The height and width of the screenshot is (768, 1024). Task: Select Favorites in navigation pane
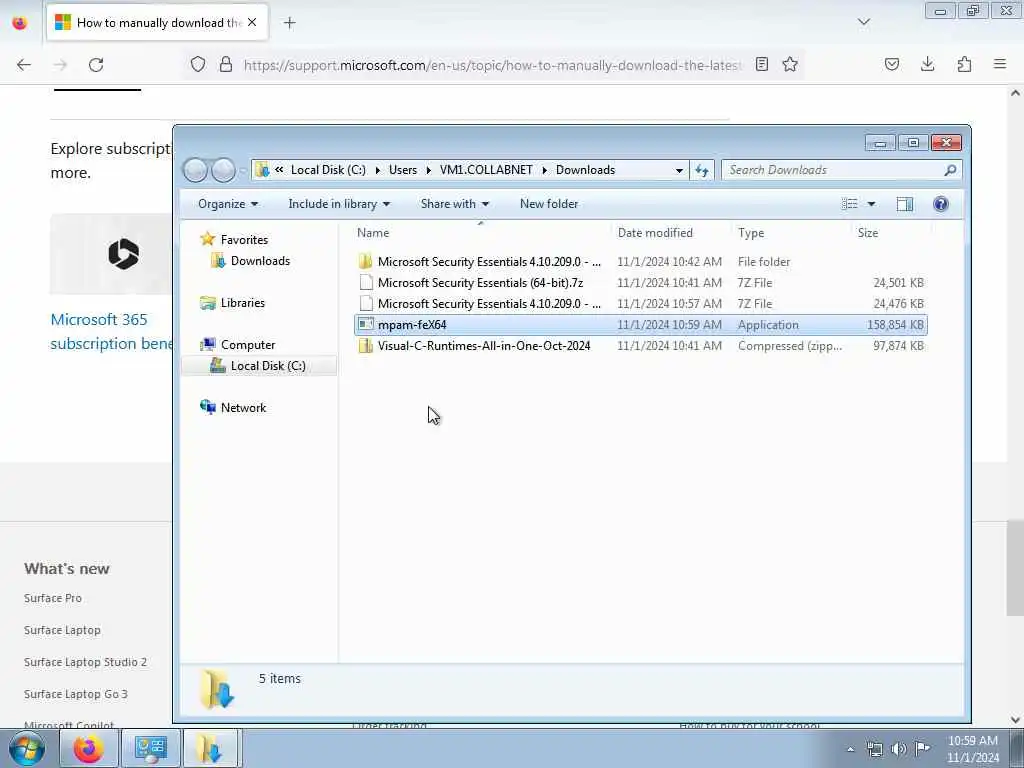244,240
